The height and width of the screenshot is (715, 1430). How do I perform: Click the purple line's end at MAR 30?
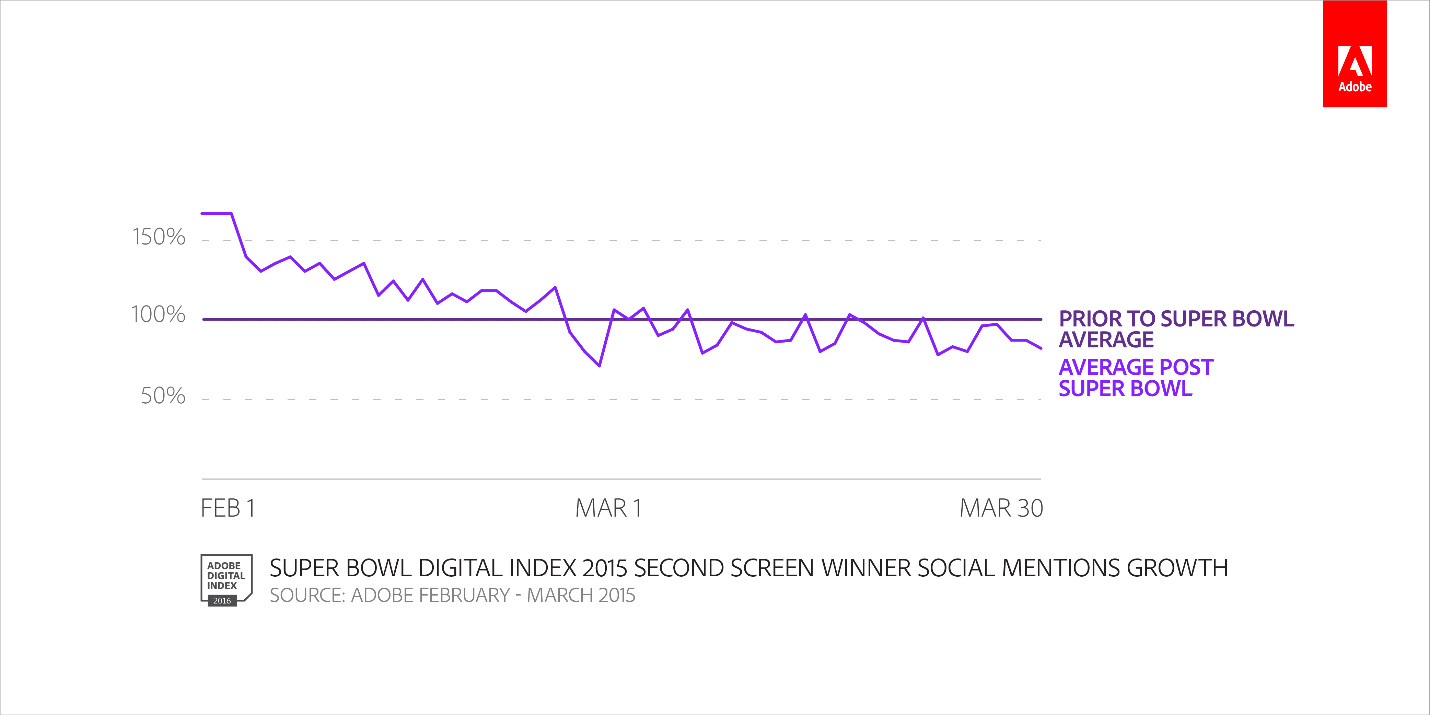[x=1041, y=348]
